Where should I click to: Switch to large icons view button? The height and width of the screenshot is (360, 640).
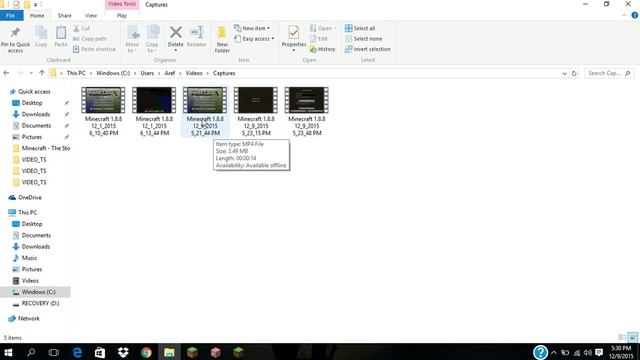(x=633, y=338)
